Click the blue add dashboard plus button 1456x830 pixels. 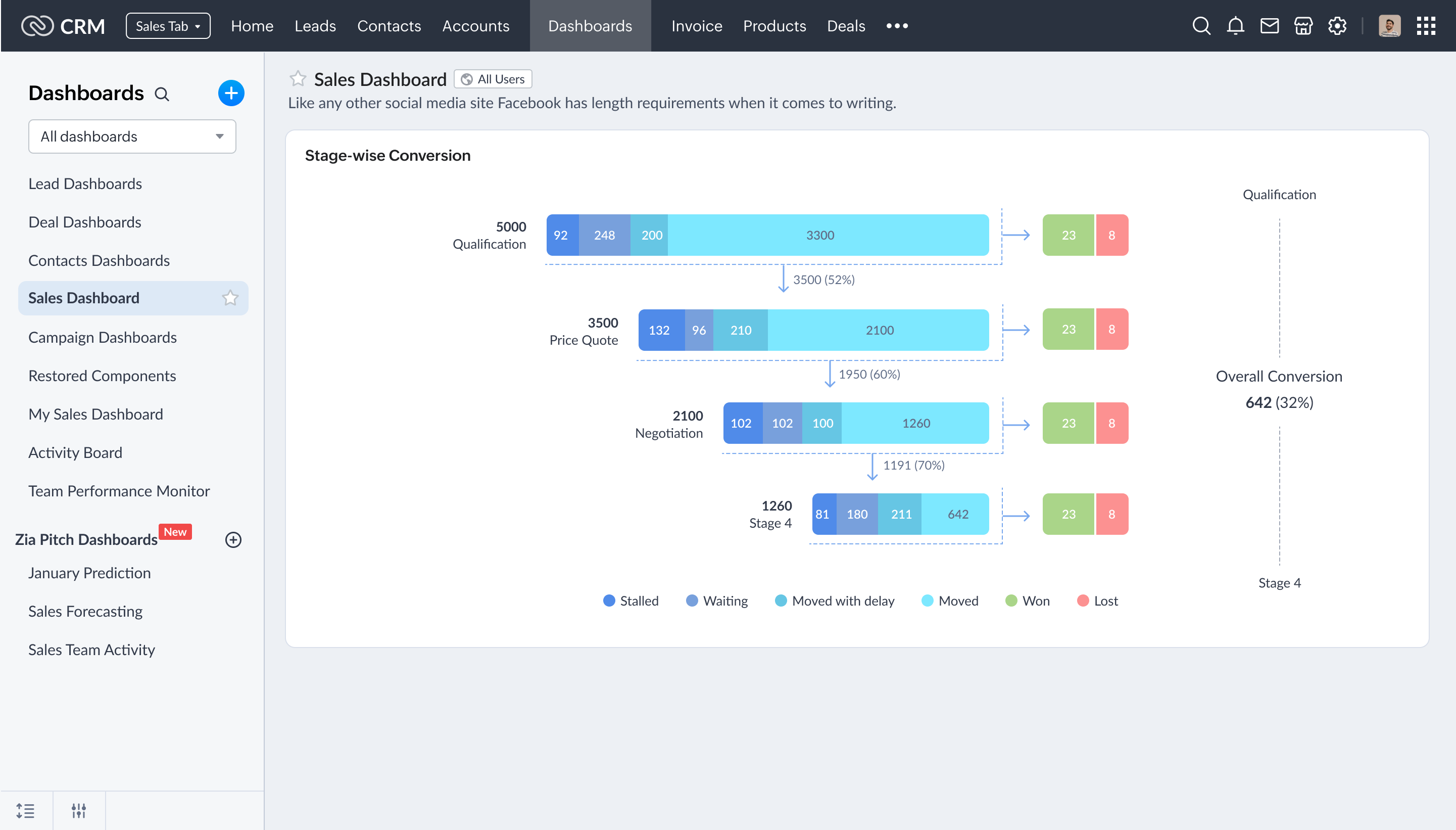tap(231, 93)
